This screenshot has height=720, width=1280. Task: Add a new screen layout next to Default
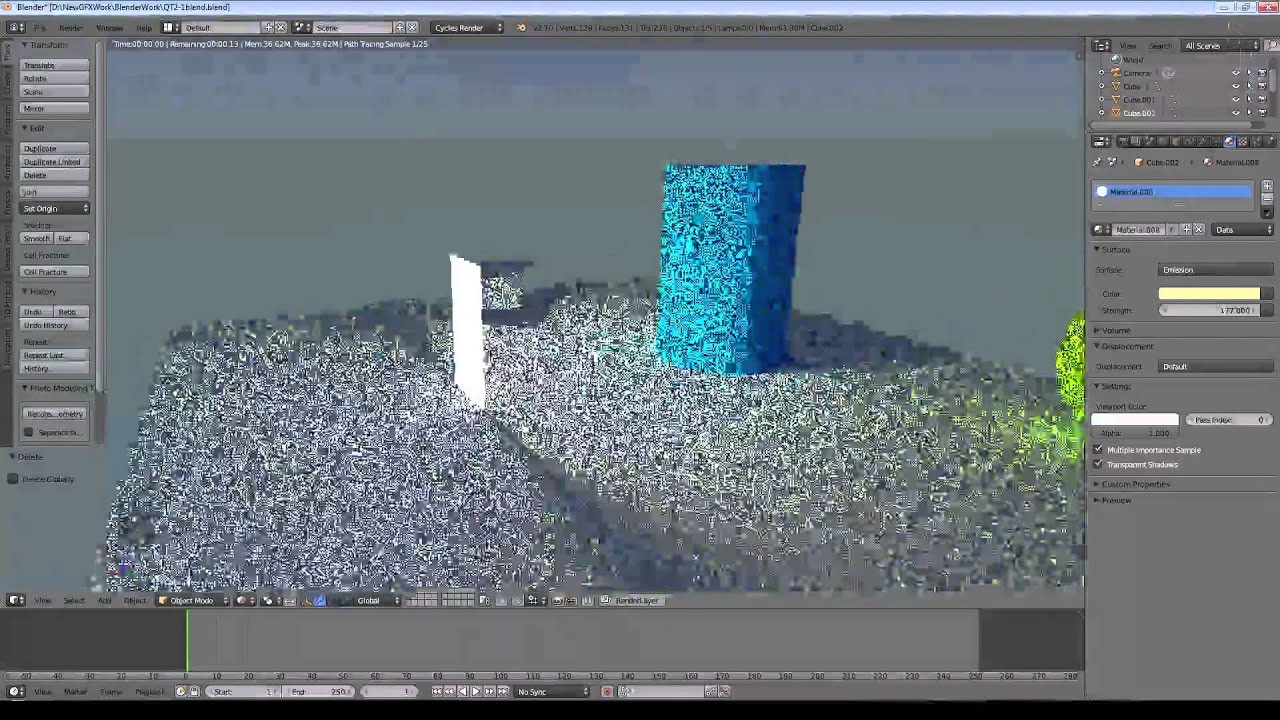[x=268, y=28]
